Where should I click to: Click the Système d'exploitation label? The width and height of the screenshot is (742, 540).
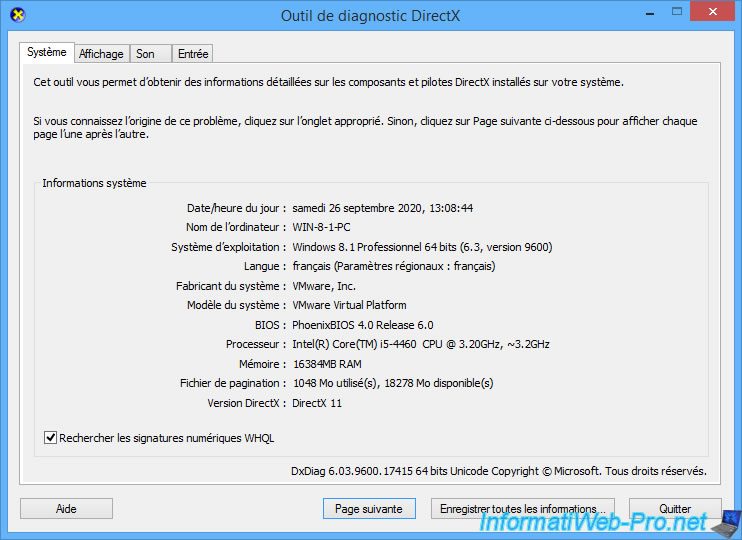pos(229,247)
